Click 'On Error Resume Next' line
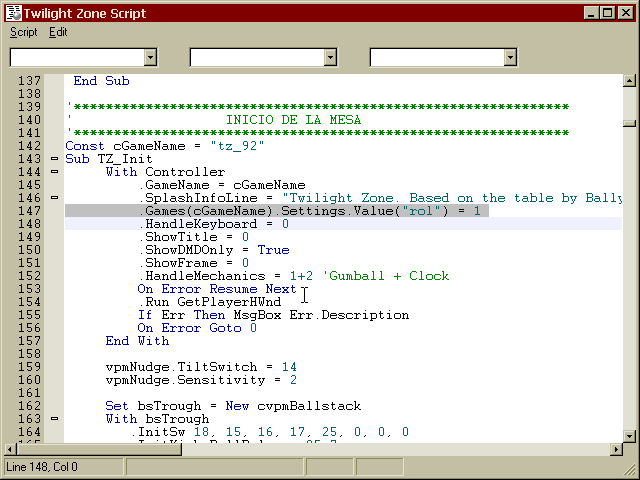Screen dimensions: 640x480 (217, 289)
